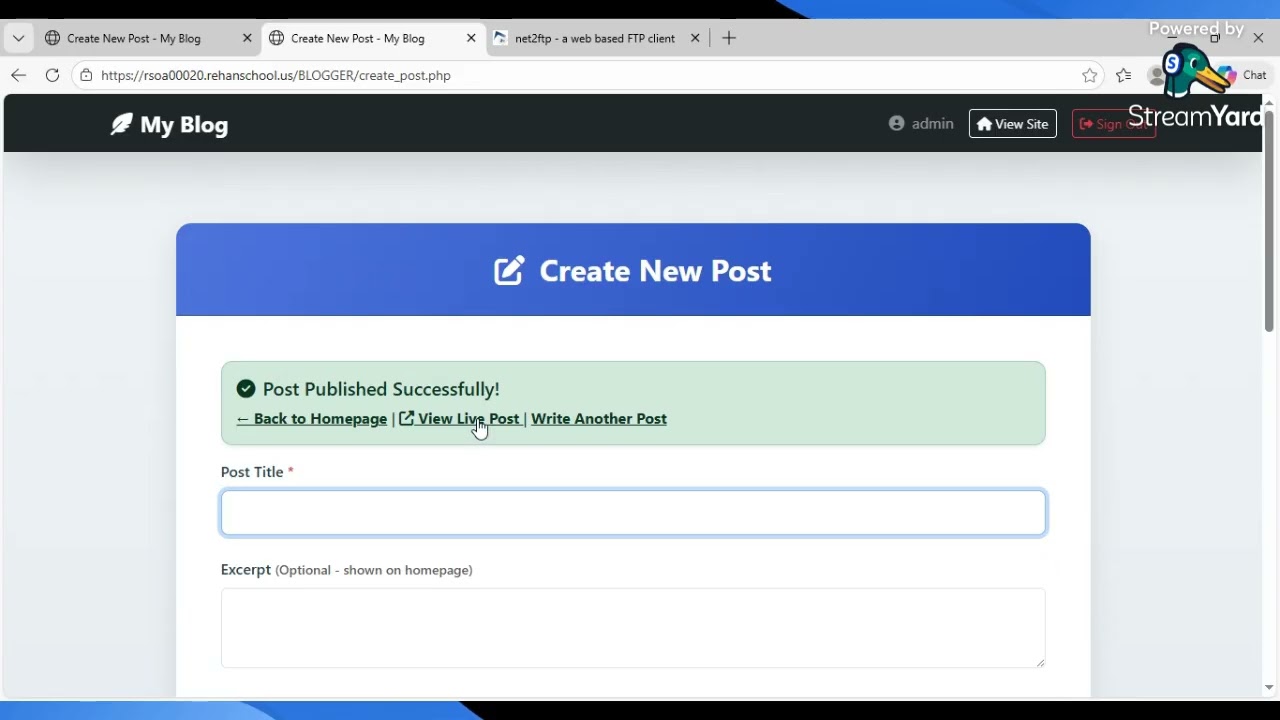The image size is (1280, 720).
Task: Click the address bar URL create_post.php
Action: pyautogui.click(x=276, y=75)
